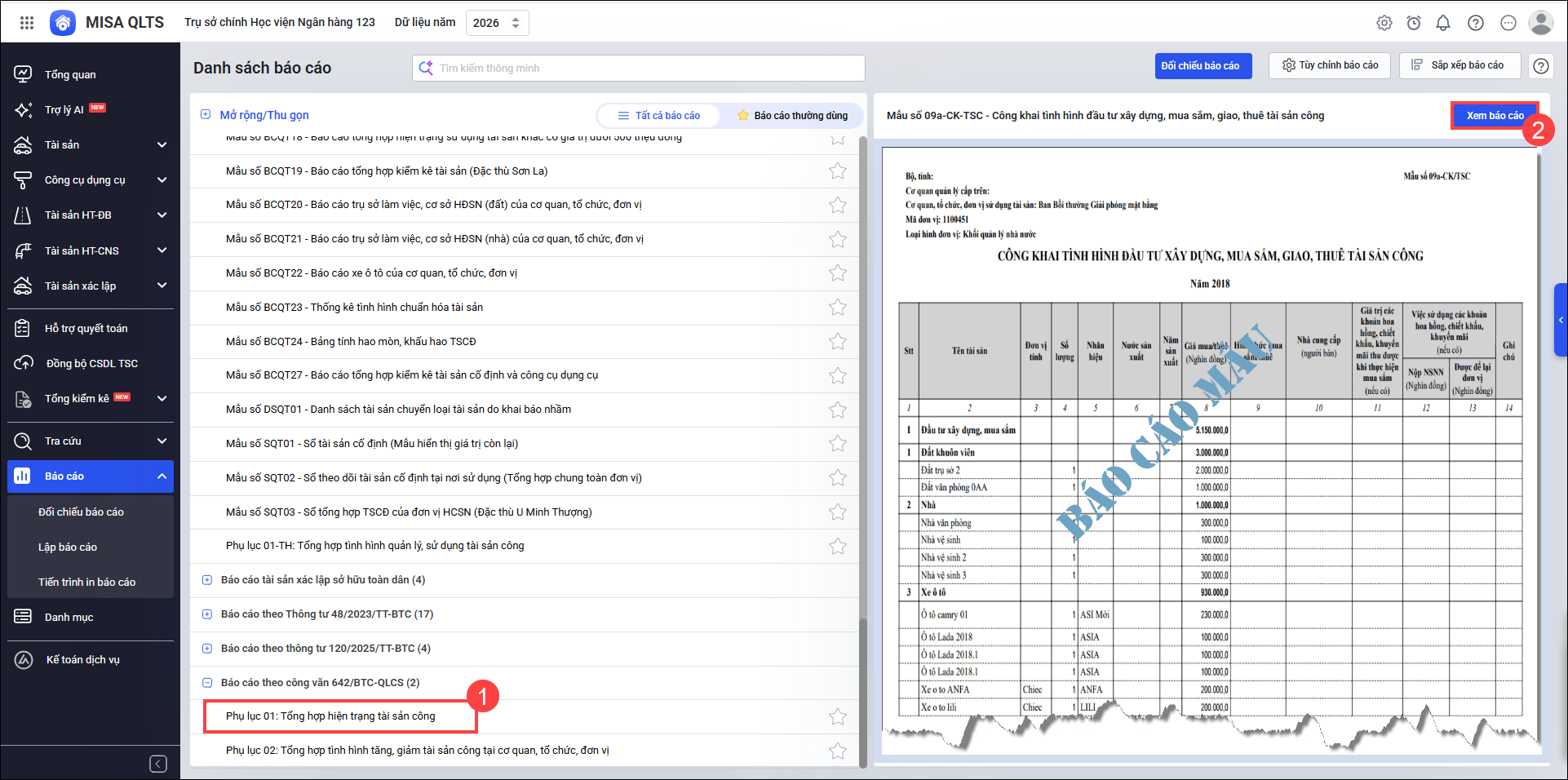
Task: Mark Mẫu số SQT01 report as frequently used
Action: [x=837, y=444]
